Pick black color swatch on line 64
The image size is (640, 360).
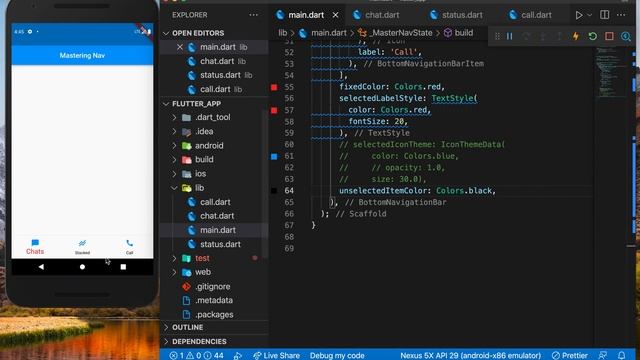click(x=274, y=191)
